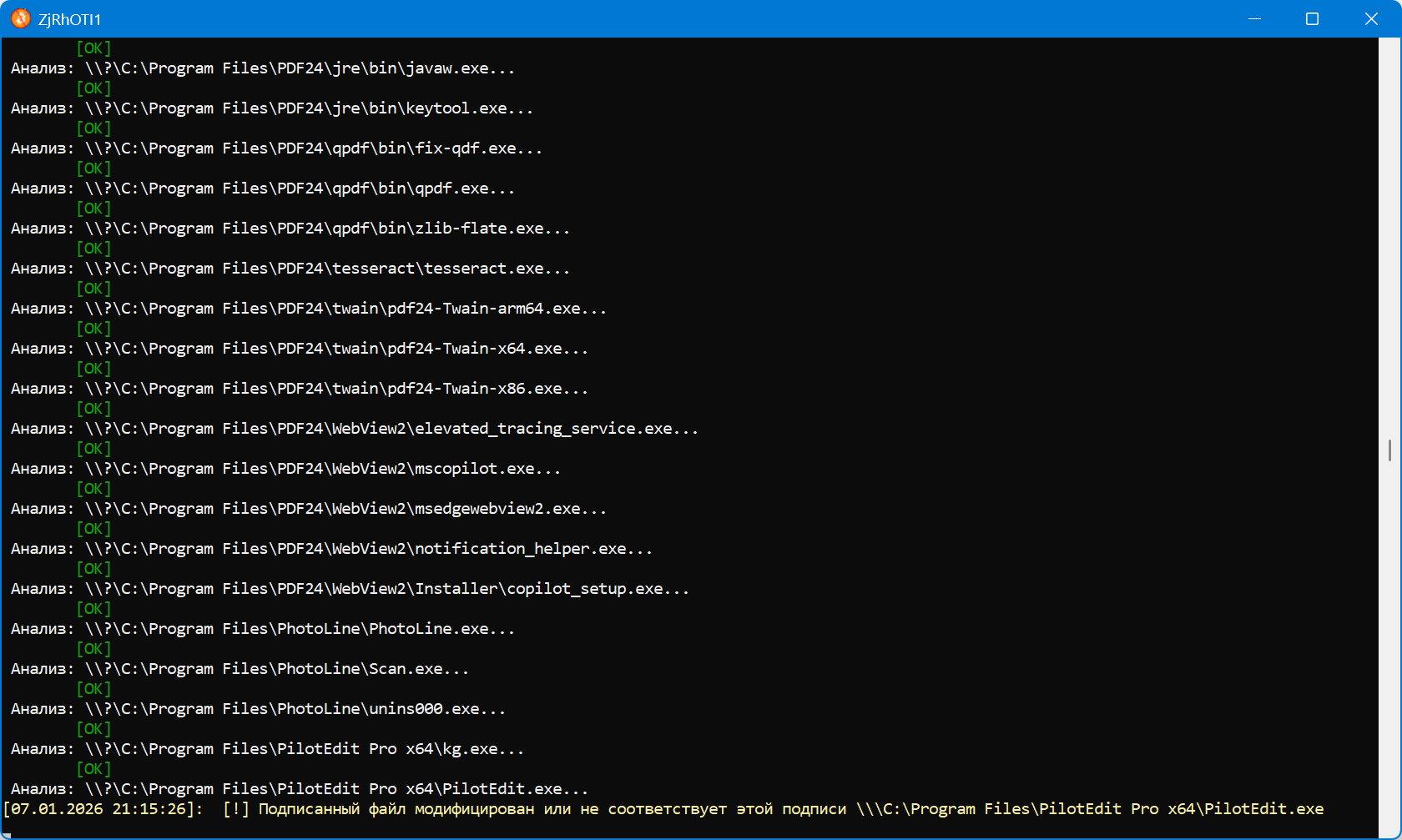1402x840 pixels.
Task: Close the ZjRhOTI1 console window
Action: (x=1371, y=18)
